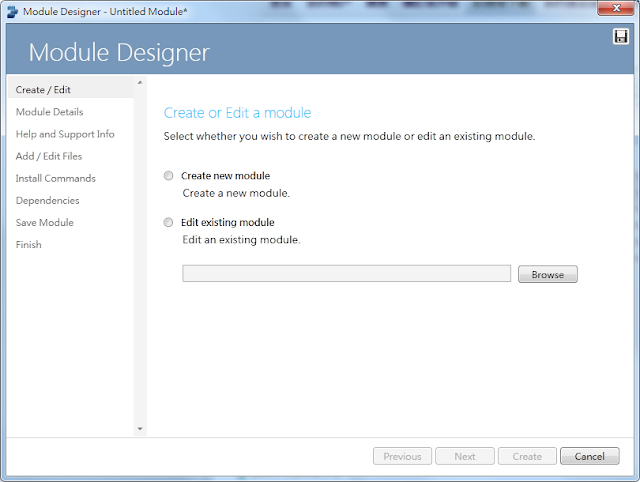Open the Create / Edit step
Image resolution: width=640 pixels, height=482 pixels.
click(x=71, y=89)
